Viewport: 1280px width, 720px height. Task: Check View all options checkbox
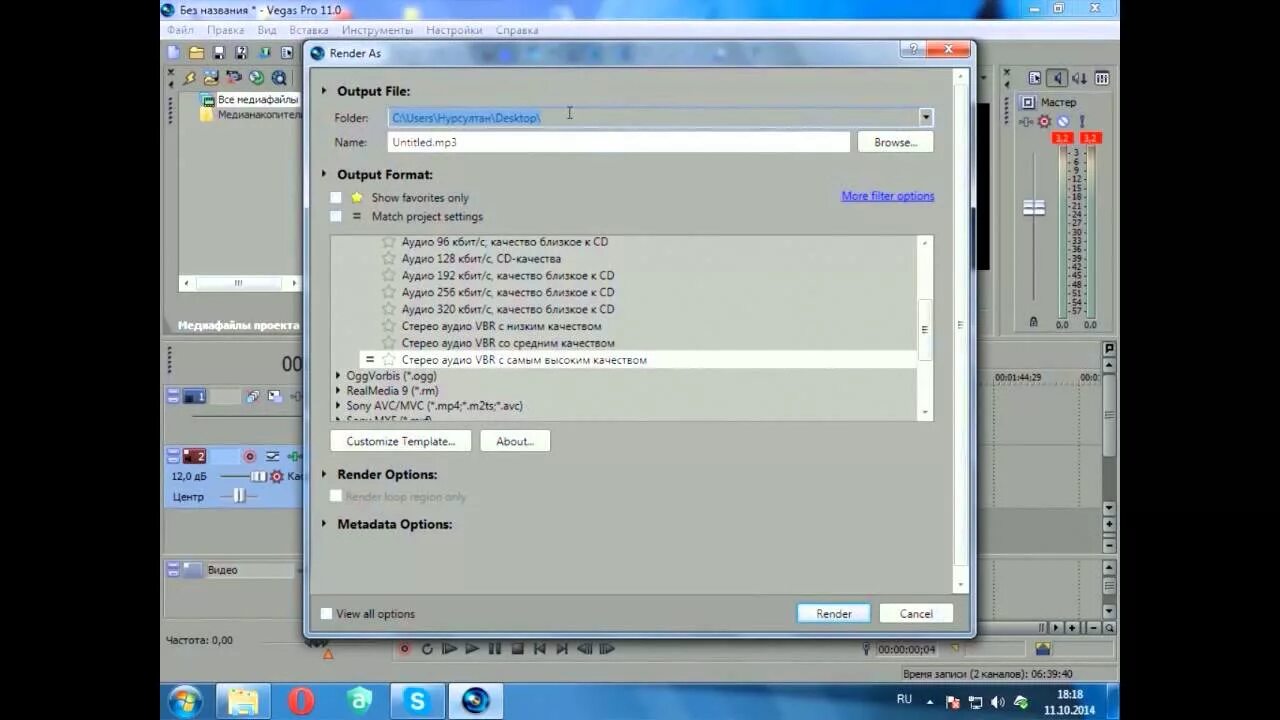[x=326, y=614]
